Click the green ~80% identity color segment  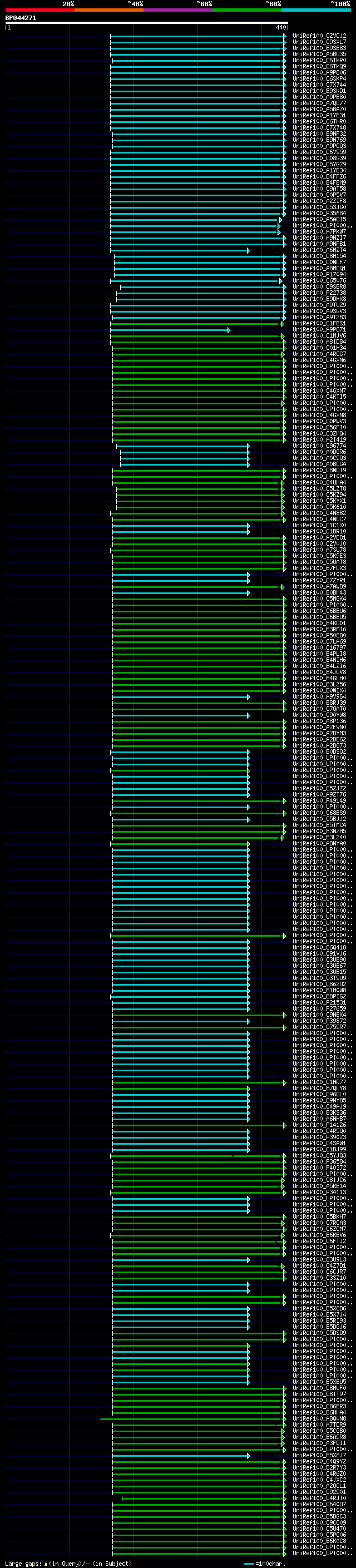tap(247, 10)
